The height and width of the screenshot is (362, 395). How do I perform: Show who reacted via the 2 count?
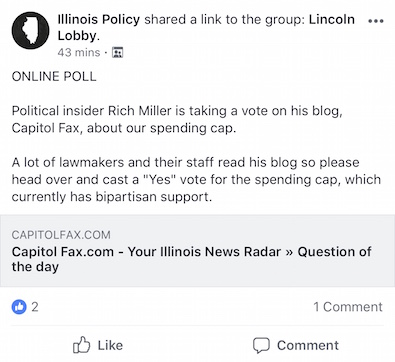point(35,307)
